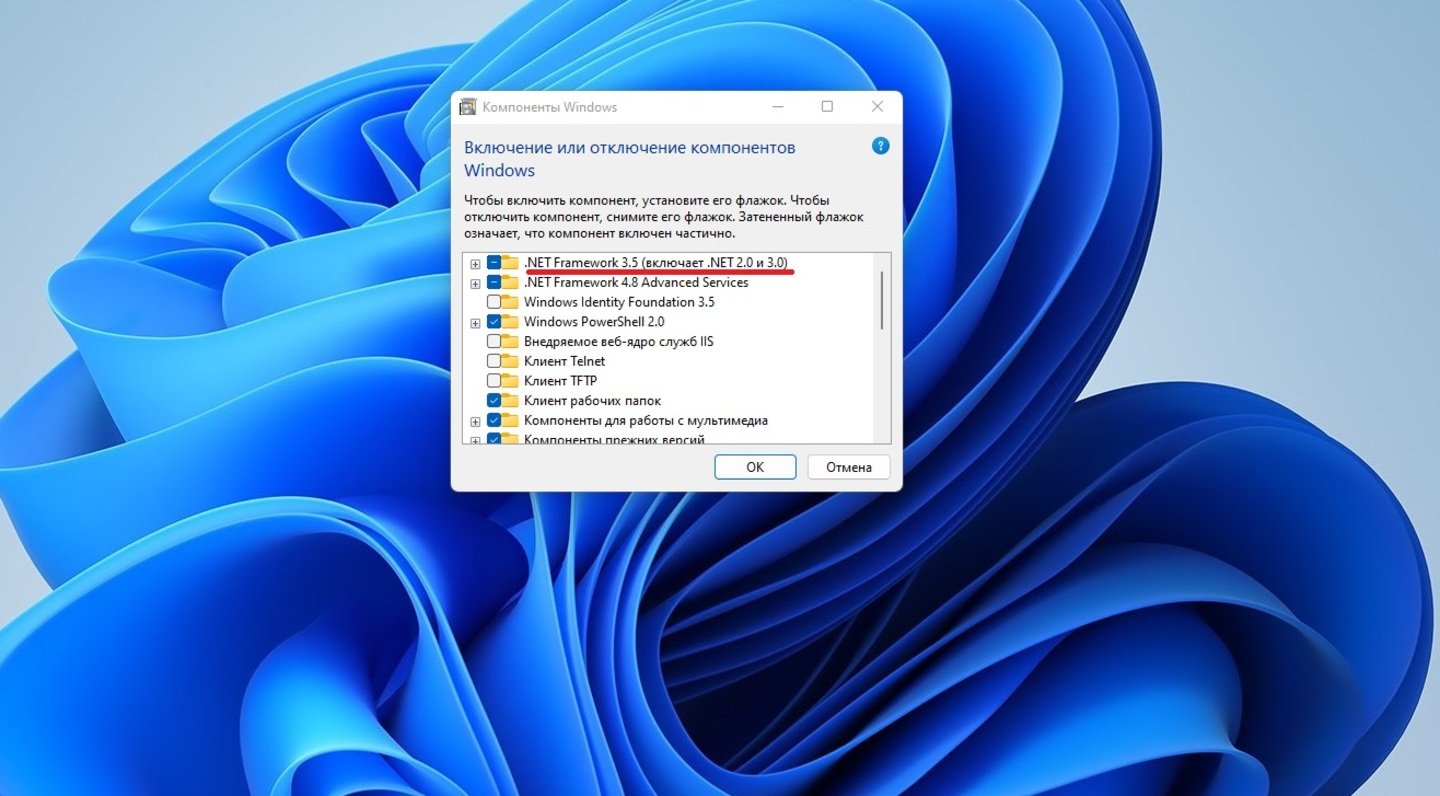Uncheck Компоненты для работы с мультимедиа checkbox

click(494, 421)
